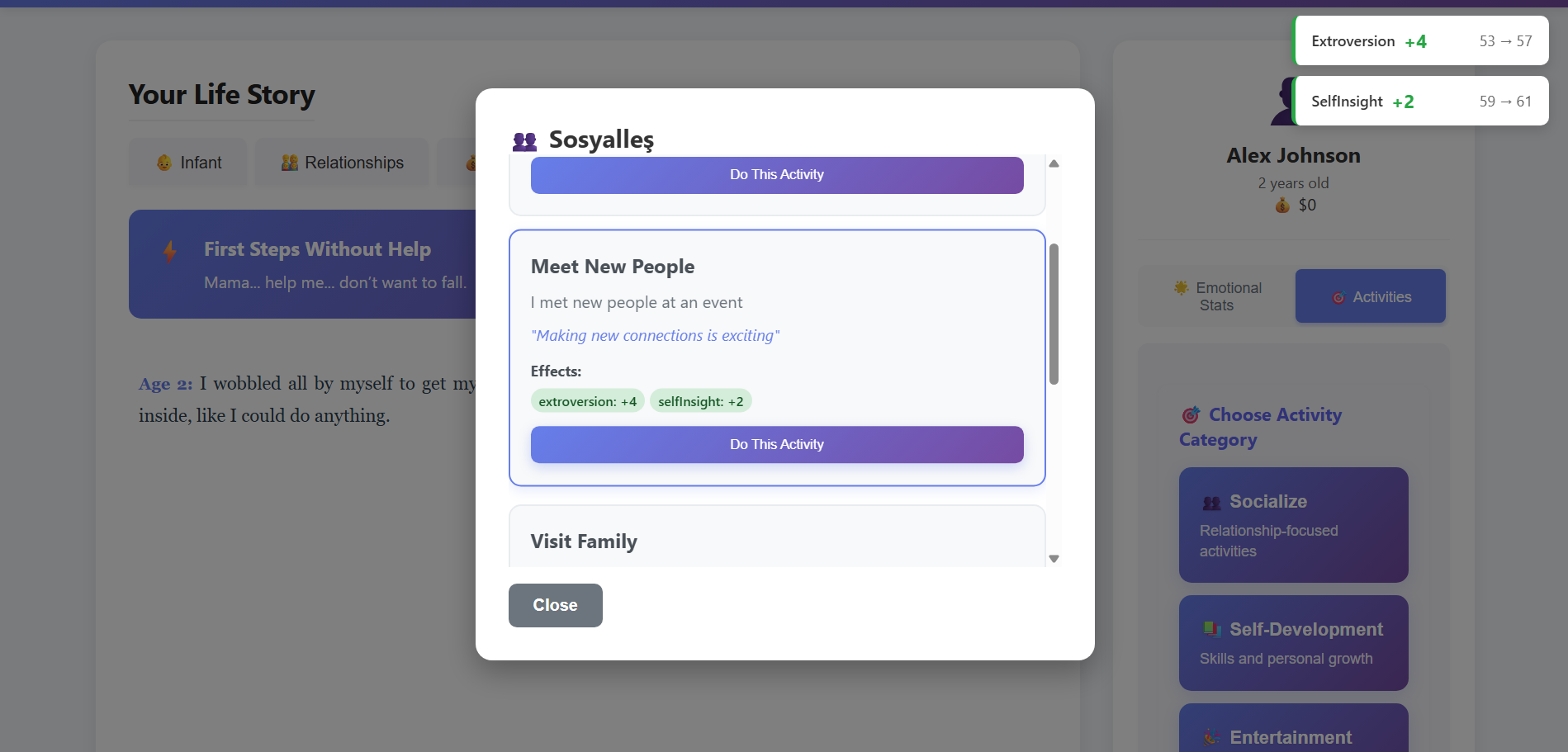The width and height of the screenshot is (1568, 752).
Task: Click the money bag icon next to $0
Action: 1282,206
